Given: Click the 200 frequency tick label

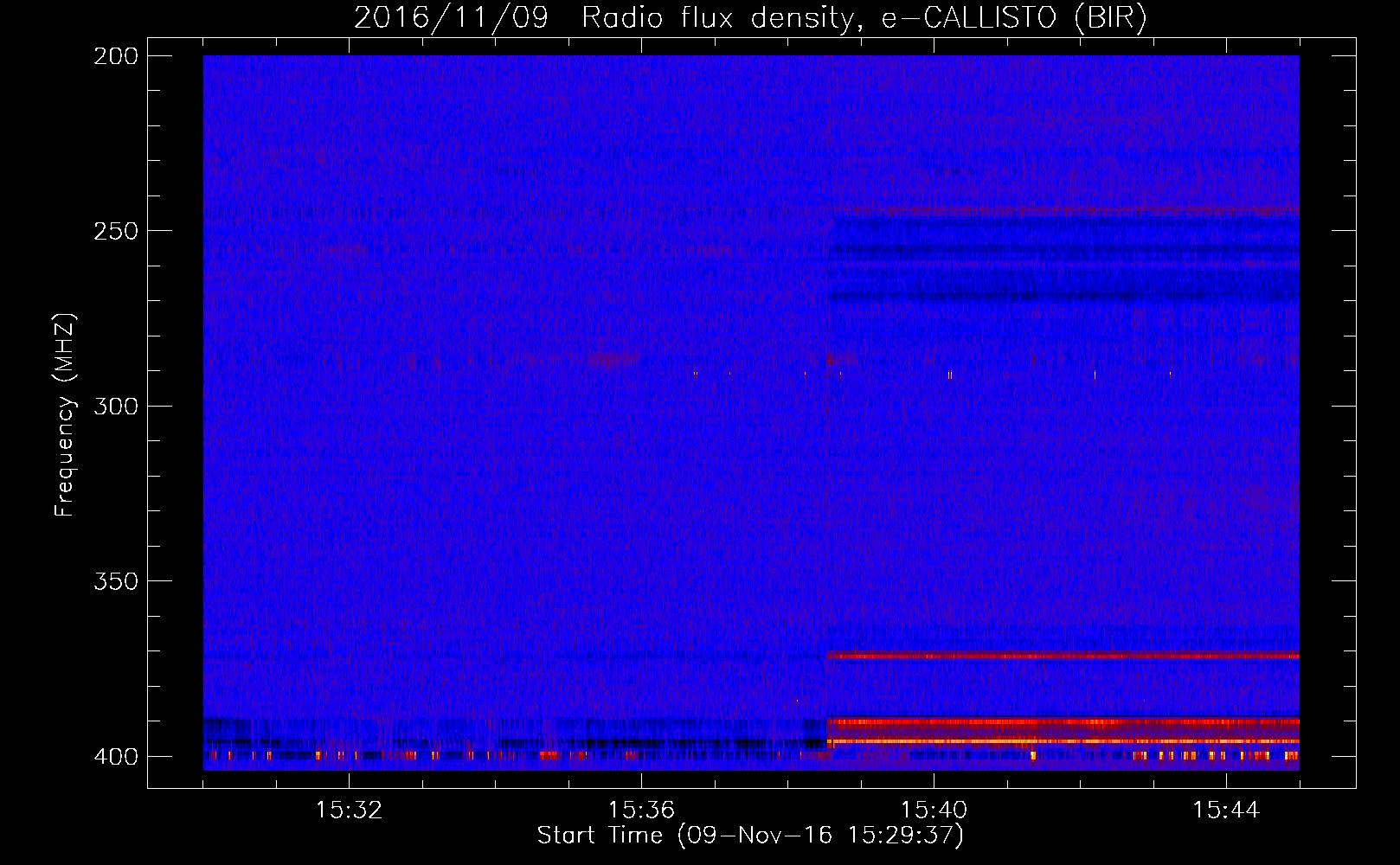Looking at the screenshot, I should click(x=115, y=56).
